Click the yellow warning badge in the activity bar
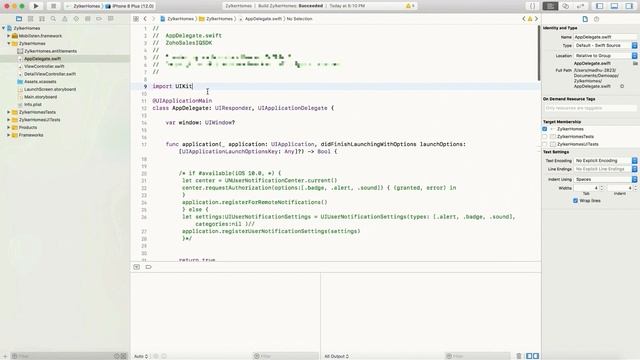Image resolution: width=640 pixels, height=360 pixels. (x=410, y=6)
